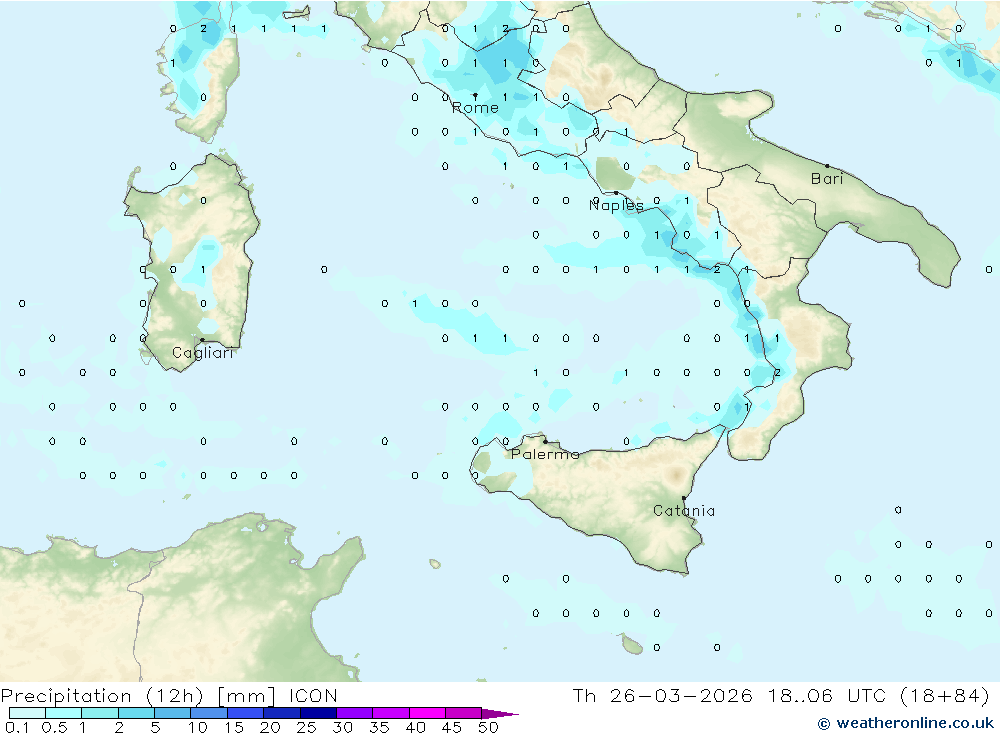The width and height of the screenshot is (1000, 733).
Task: Pick the 15–20 mm blue legend swatch
Action: coord(245,713)
